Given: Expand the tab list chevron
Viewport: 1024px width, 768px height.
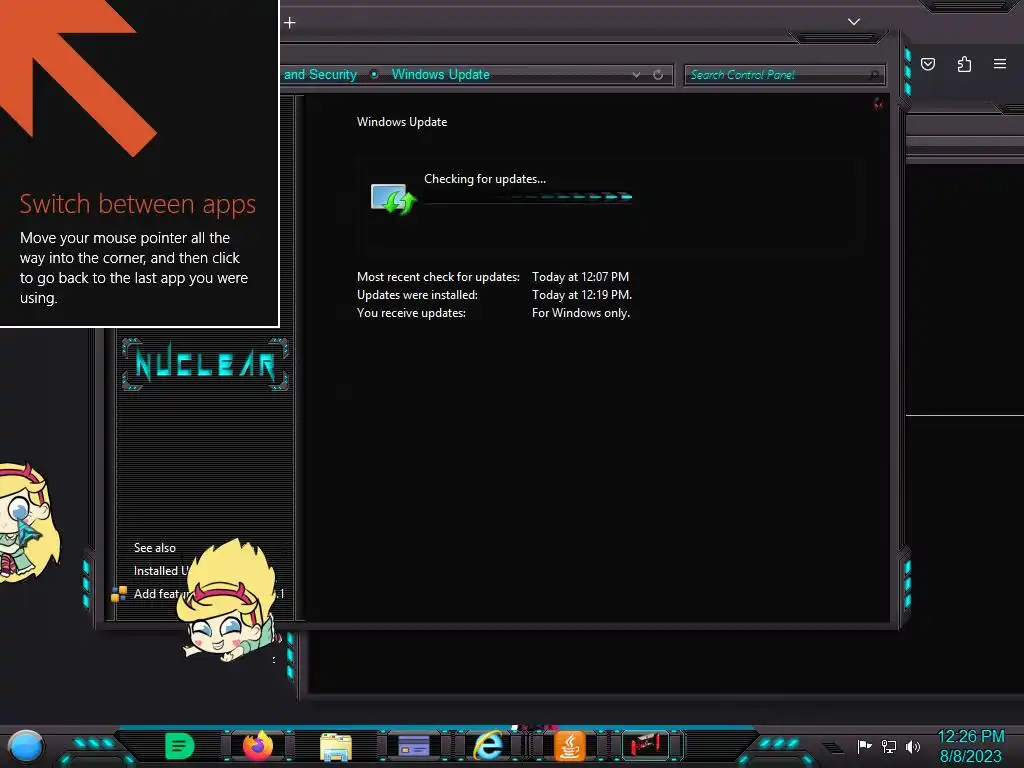Looking at the screenshot, I should (x=854, y=22).
